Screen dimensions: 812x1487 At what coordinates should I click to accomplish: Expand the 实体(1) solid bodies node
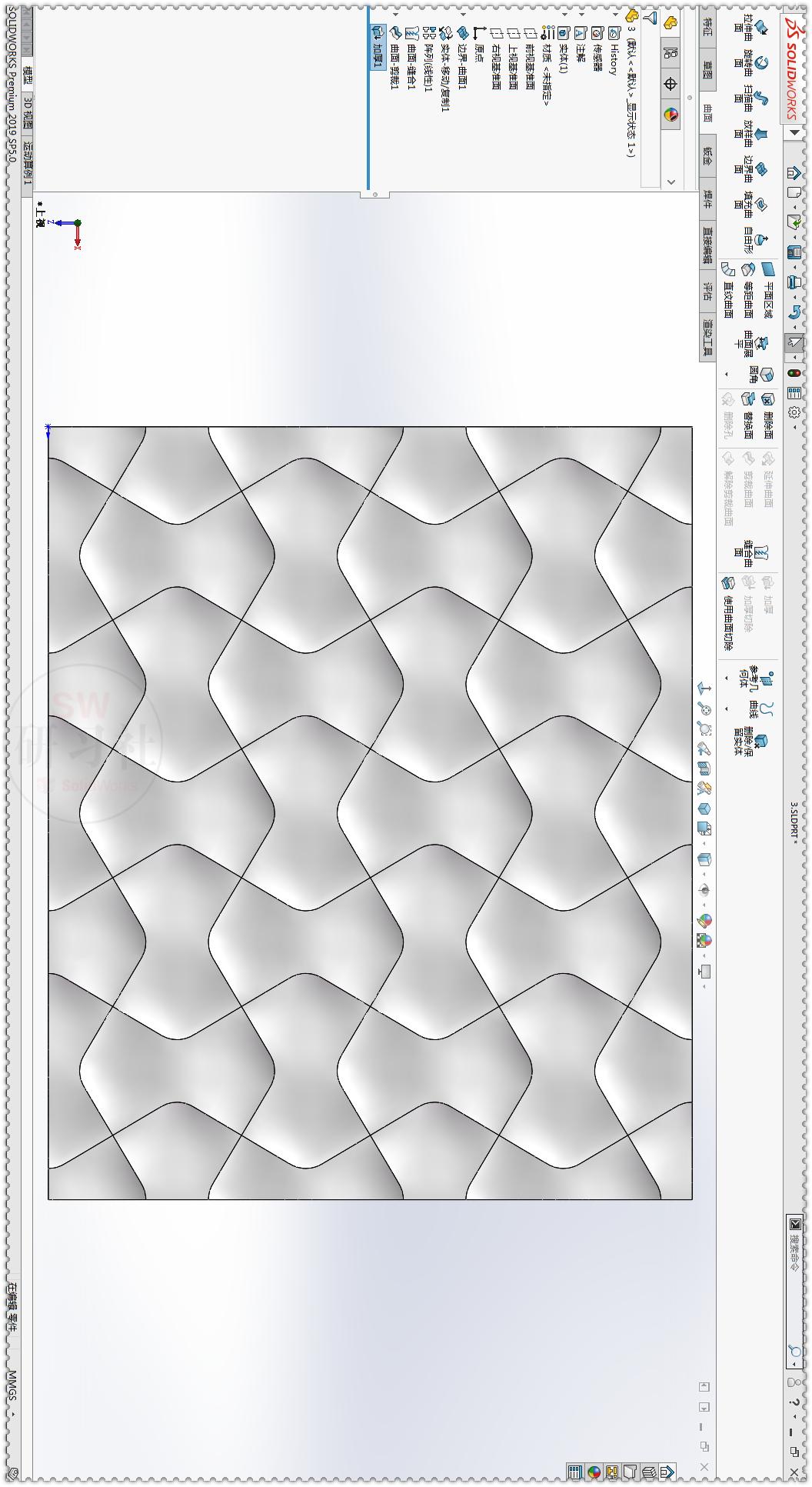564,14
